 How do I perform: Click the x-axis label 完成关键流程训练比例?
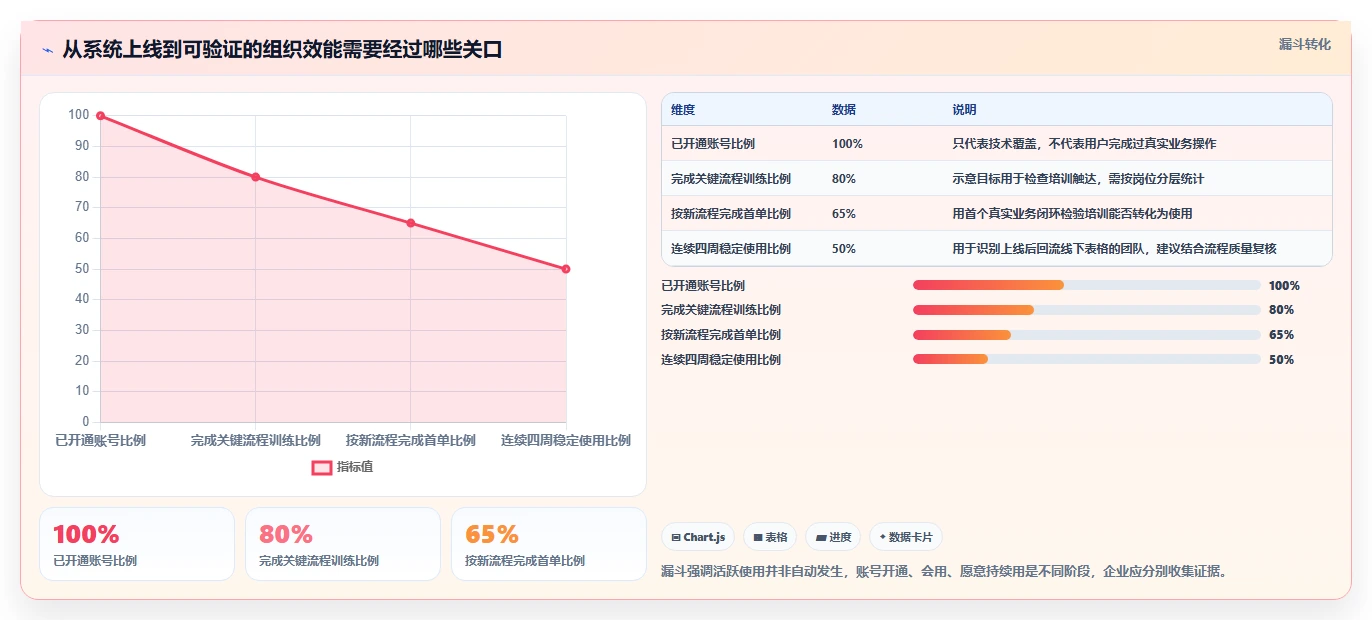pyautogui.click(x=255, y=440)
